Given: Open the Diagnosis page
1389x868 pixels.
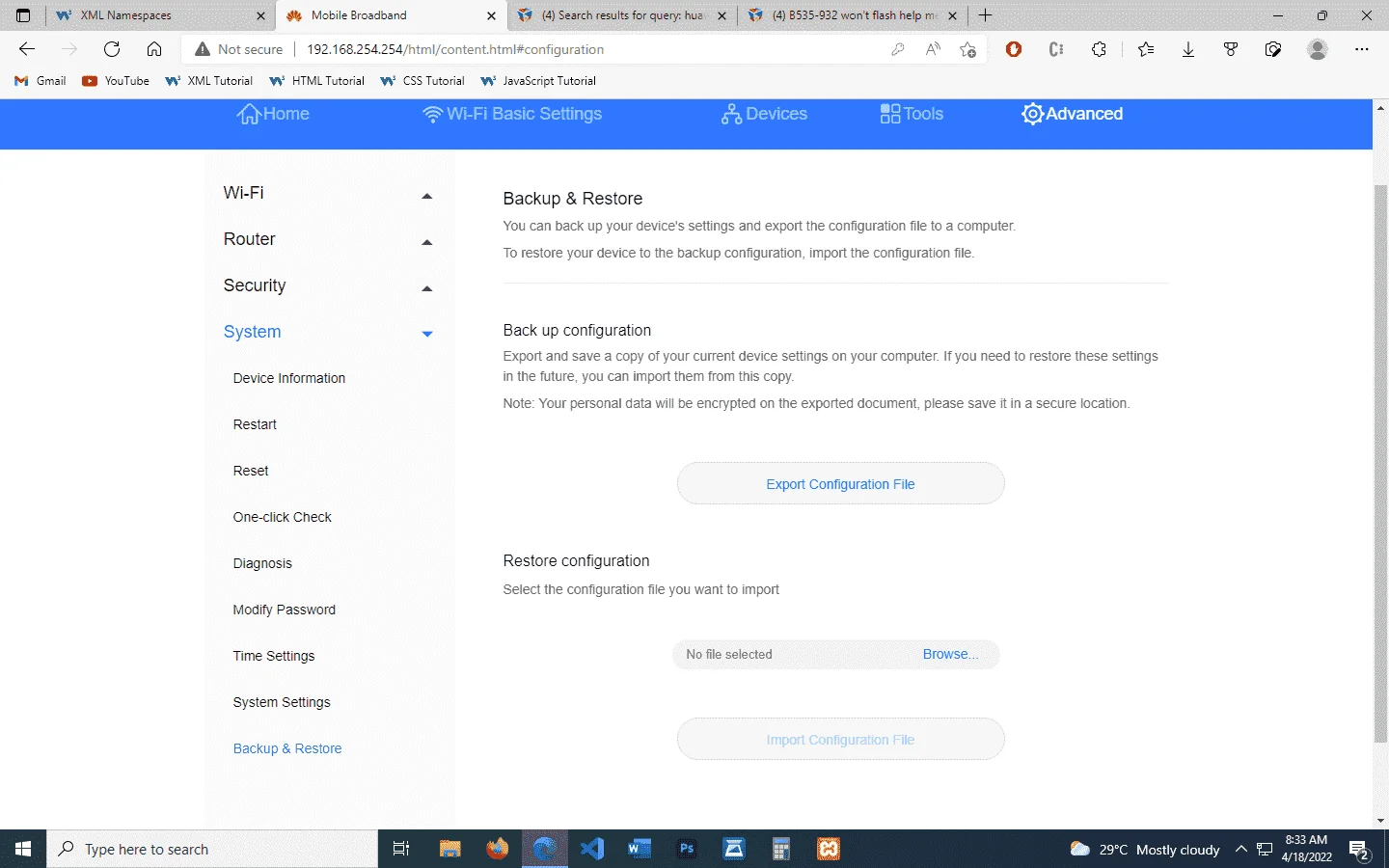Looking at the screenshot, I should [262, 563].
